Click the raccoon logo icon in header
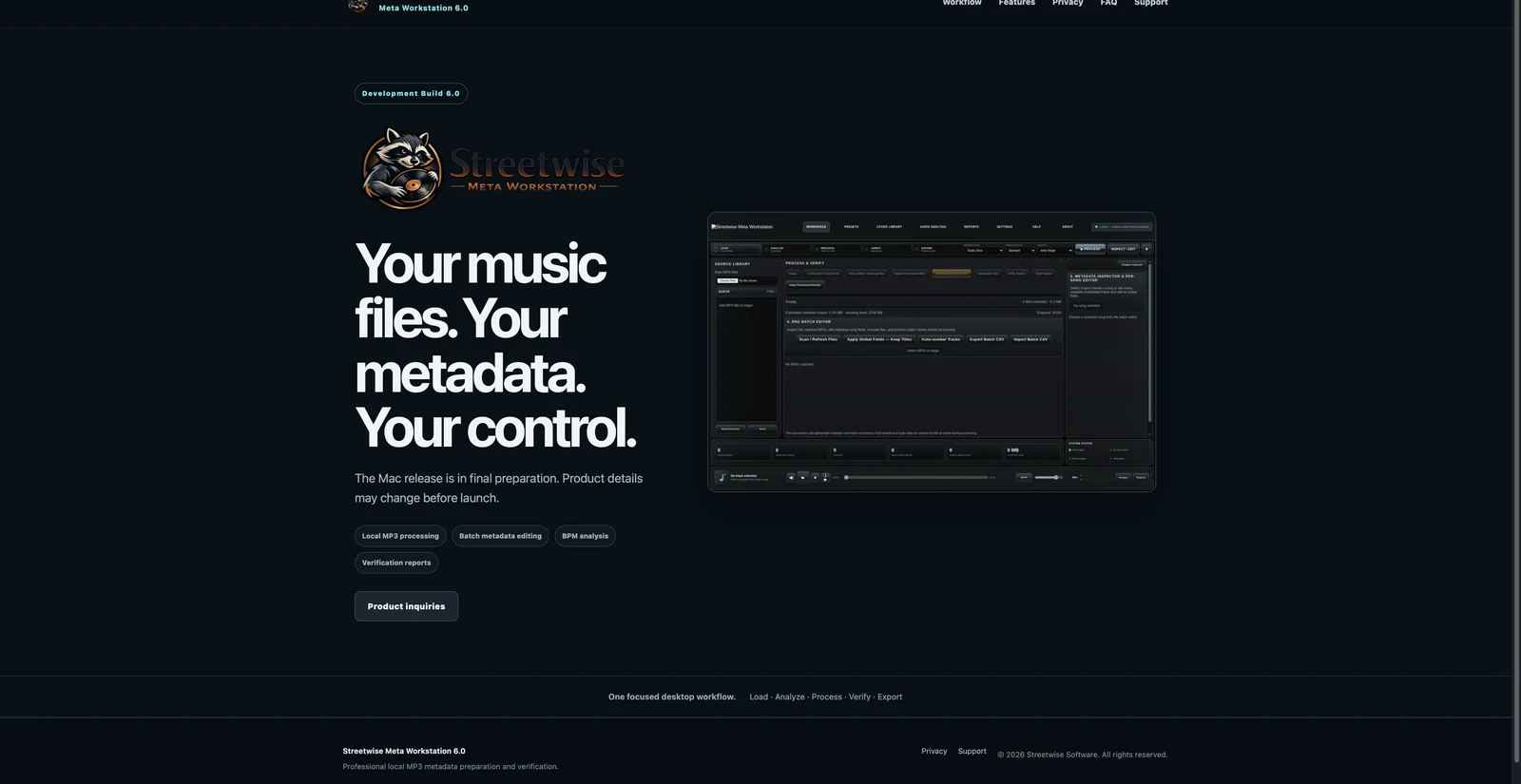Viewport: 1521px width, 784px height. tap(358, 5)
